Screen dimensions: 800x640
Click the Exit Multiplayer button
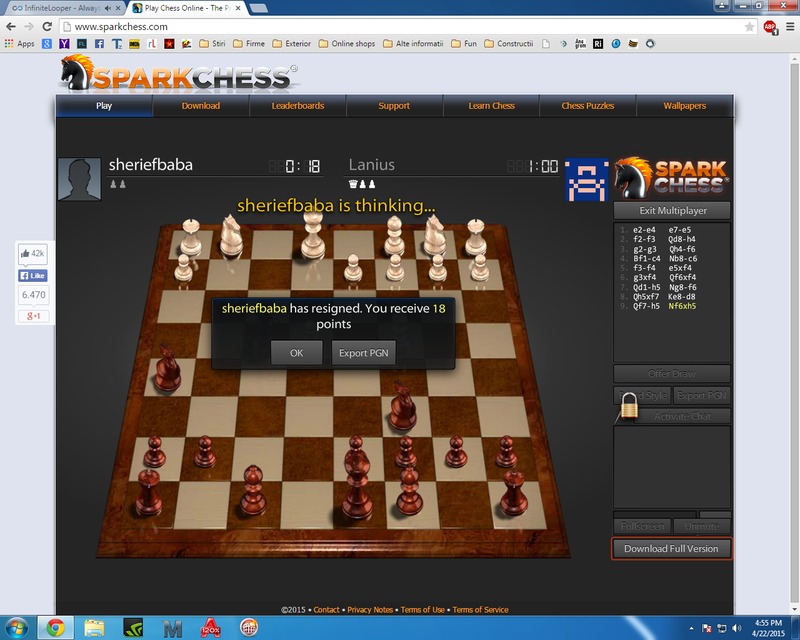(x=672, y=210)
